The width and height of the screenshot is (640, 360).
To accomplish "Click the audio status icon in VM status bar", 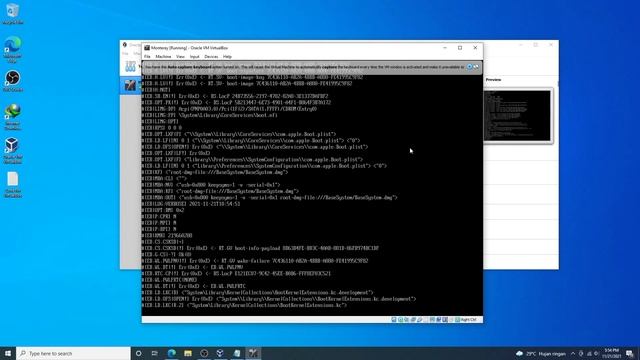I will [x=406, y=320].
